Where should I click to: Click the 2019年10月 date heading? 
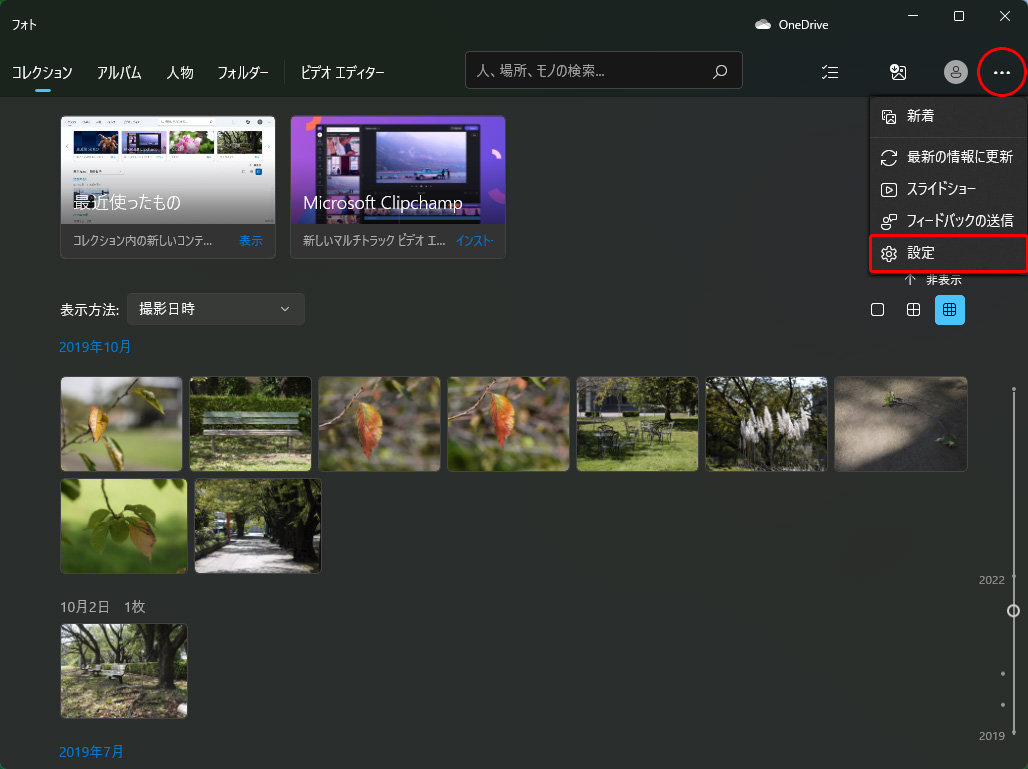tap(95, 347)
